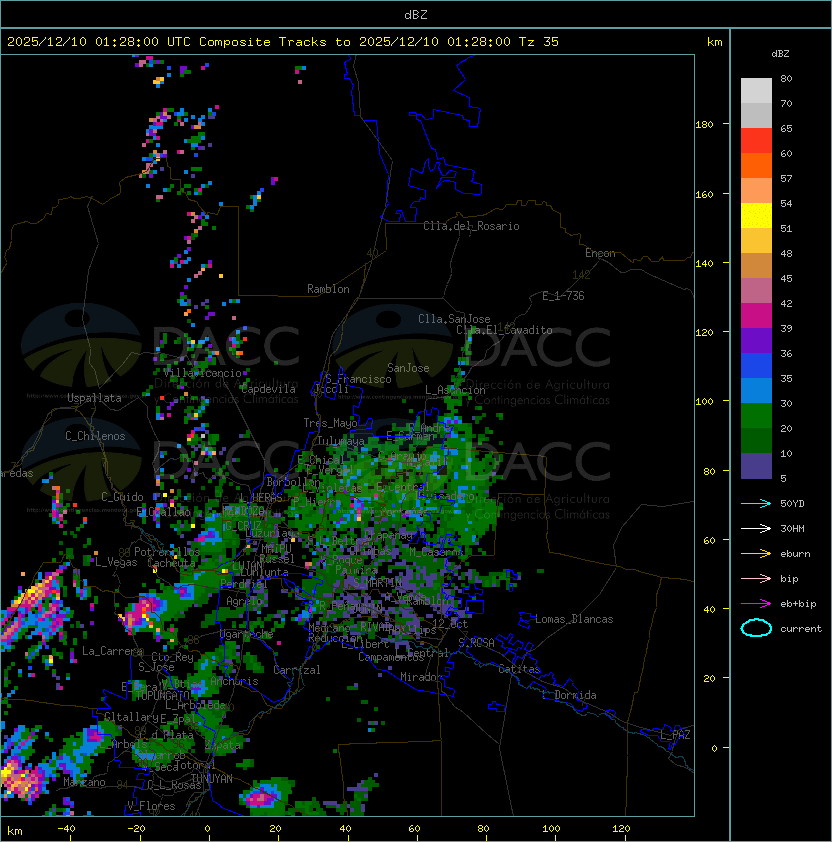Pick the light grey 70–80 dBZ swatch
The width and height of the screenshot is (832, 842).
[x=756, y=90]
